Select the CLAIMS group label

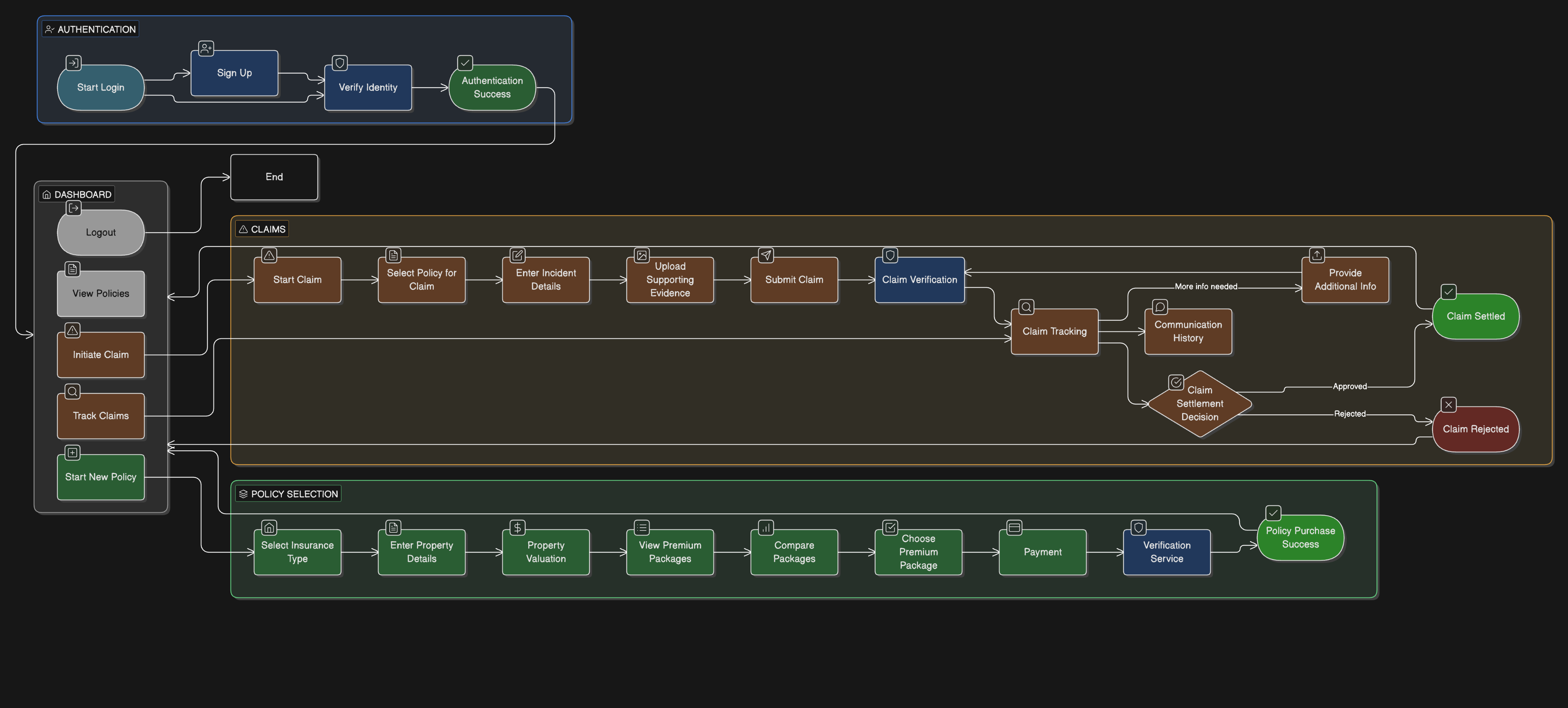[x=262, y=229]
